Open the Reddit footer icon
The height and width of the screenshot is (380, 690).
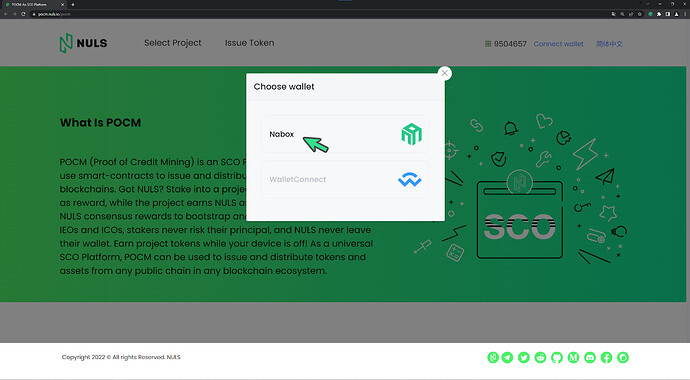click(540, 358)
